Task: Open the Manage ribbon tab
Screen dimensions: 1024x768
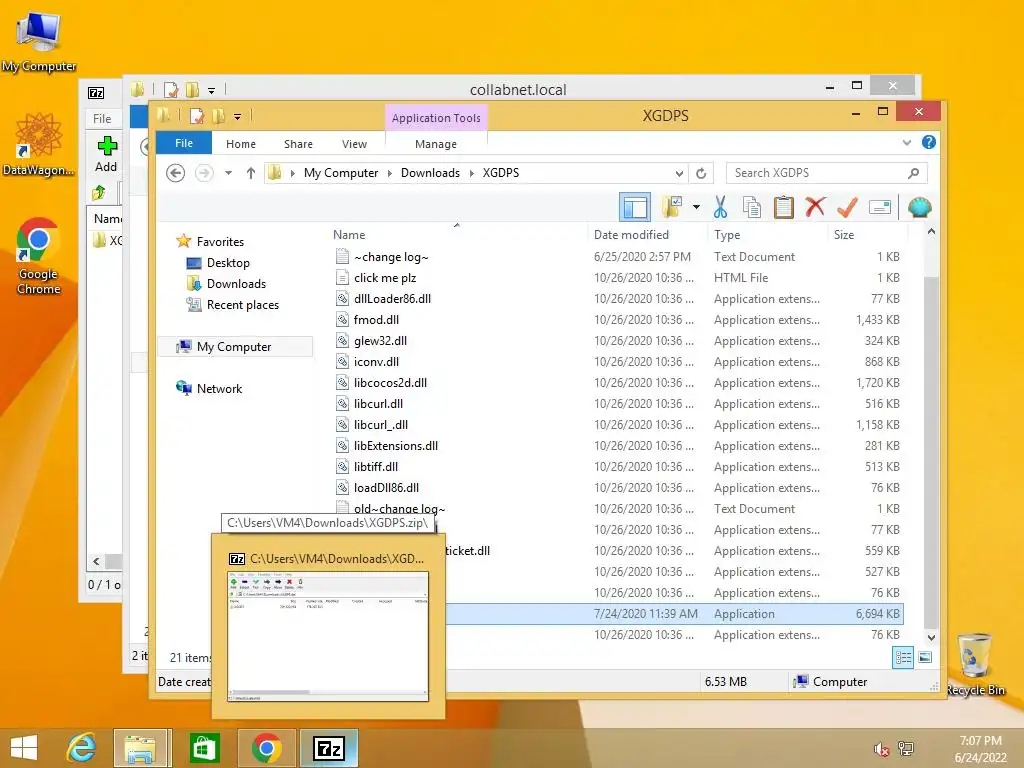Action: coord(436,144)
